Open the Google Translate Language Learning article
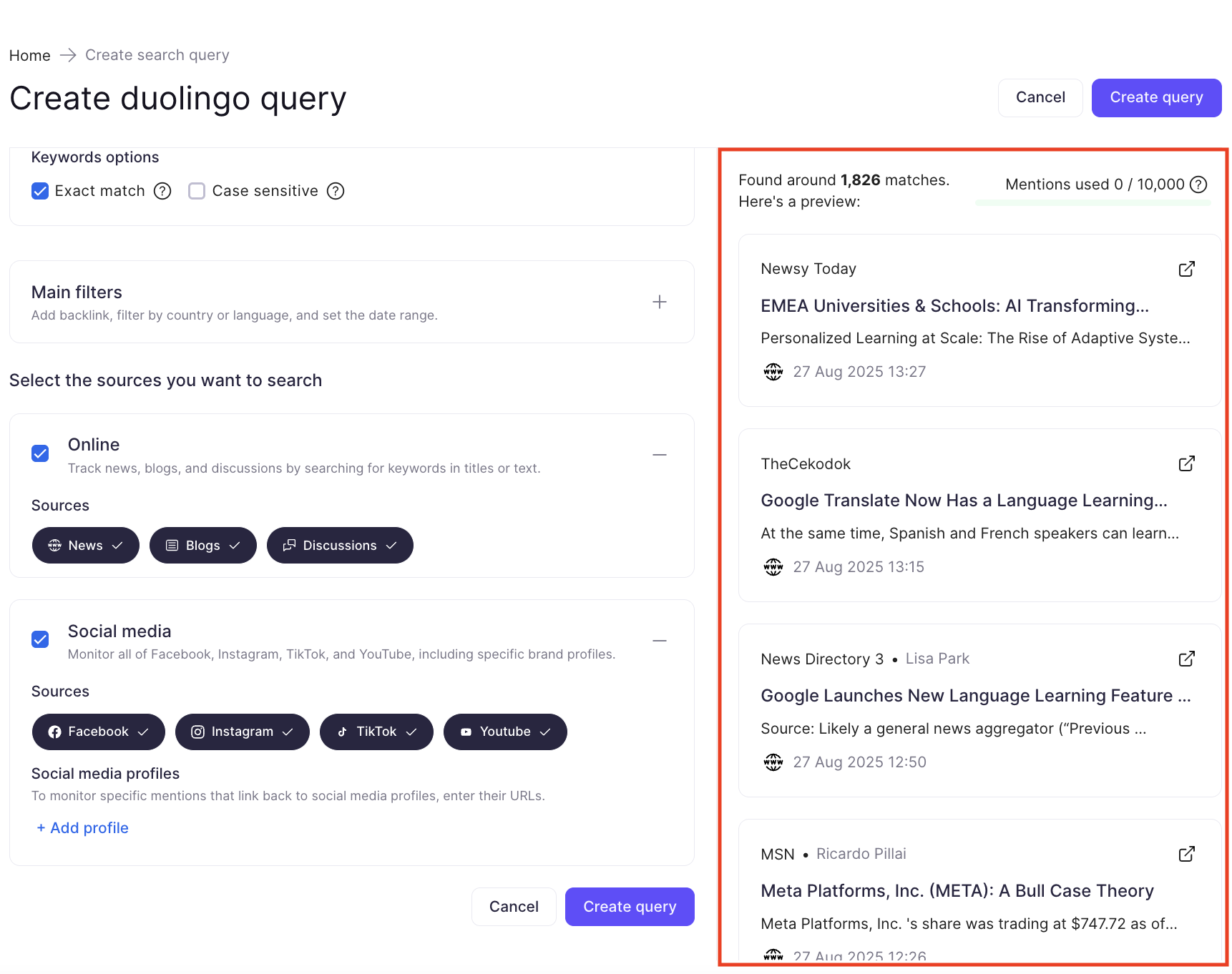The height and width of the screenshot is (974, 1232). [x=963, y=501]
